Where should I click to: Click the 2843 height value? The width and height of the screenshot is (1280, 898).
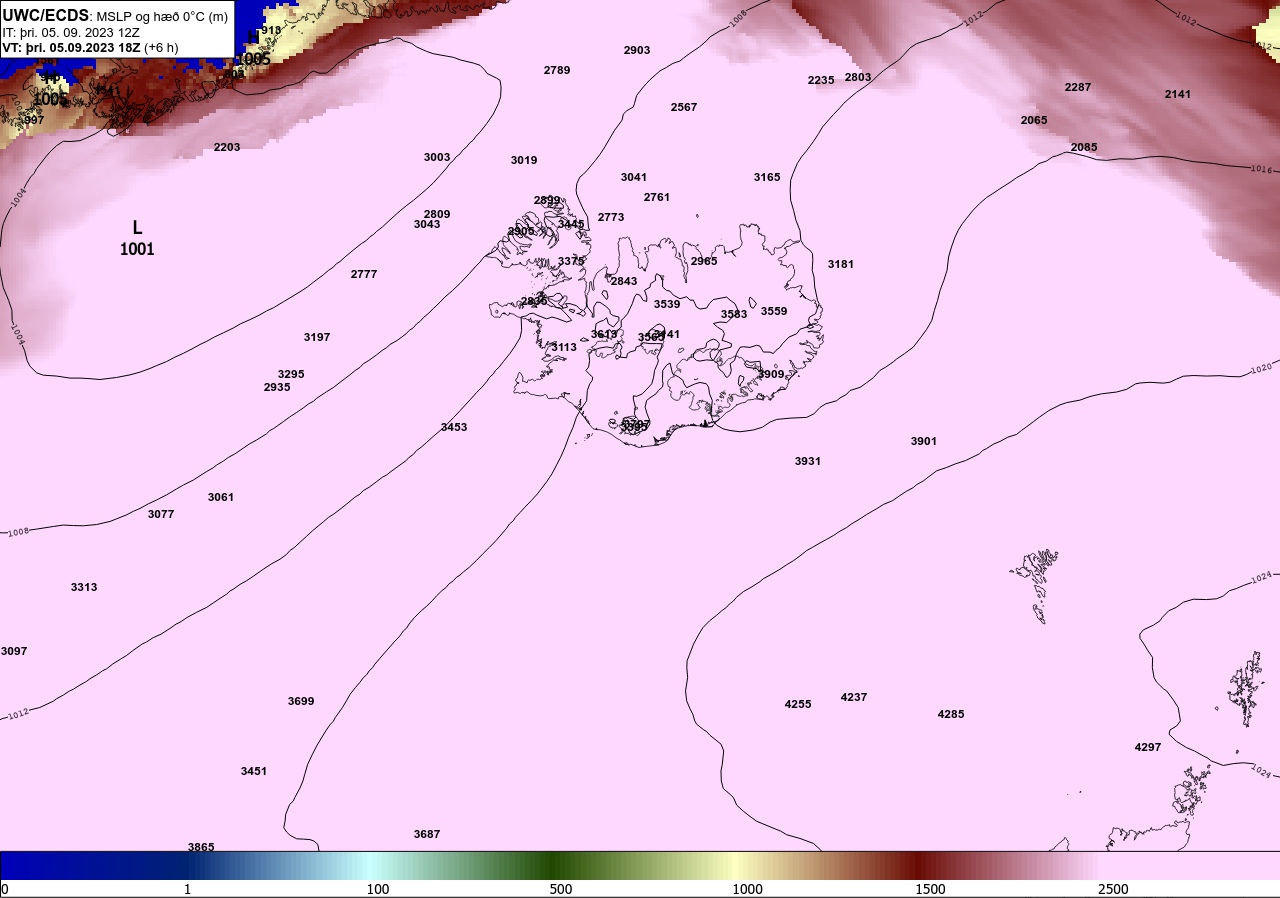click(x=624, y=281)
